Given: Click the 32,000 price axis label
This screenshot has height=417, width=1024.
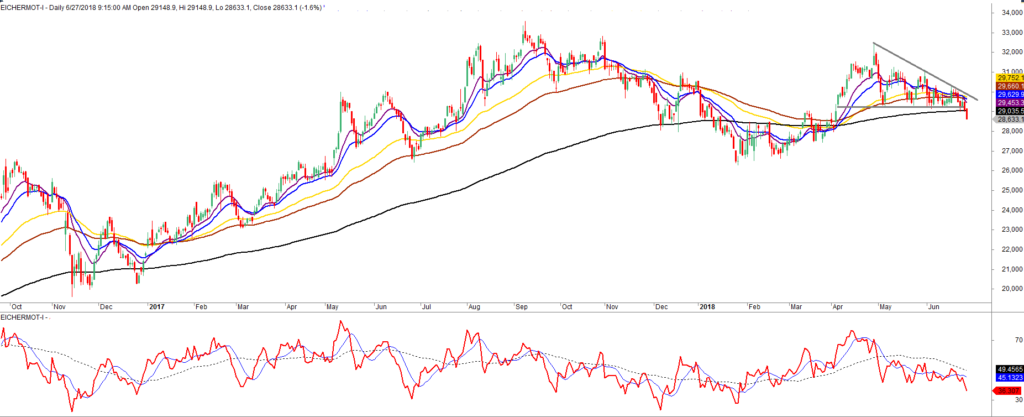Looking at the screenshot, I should 1010,52.
